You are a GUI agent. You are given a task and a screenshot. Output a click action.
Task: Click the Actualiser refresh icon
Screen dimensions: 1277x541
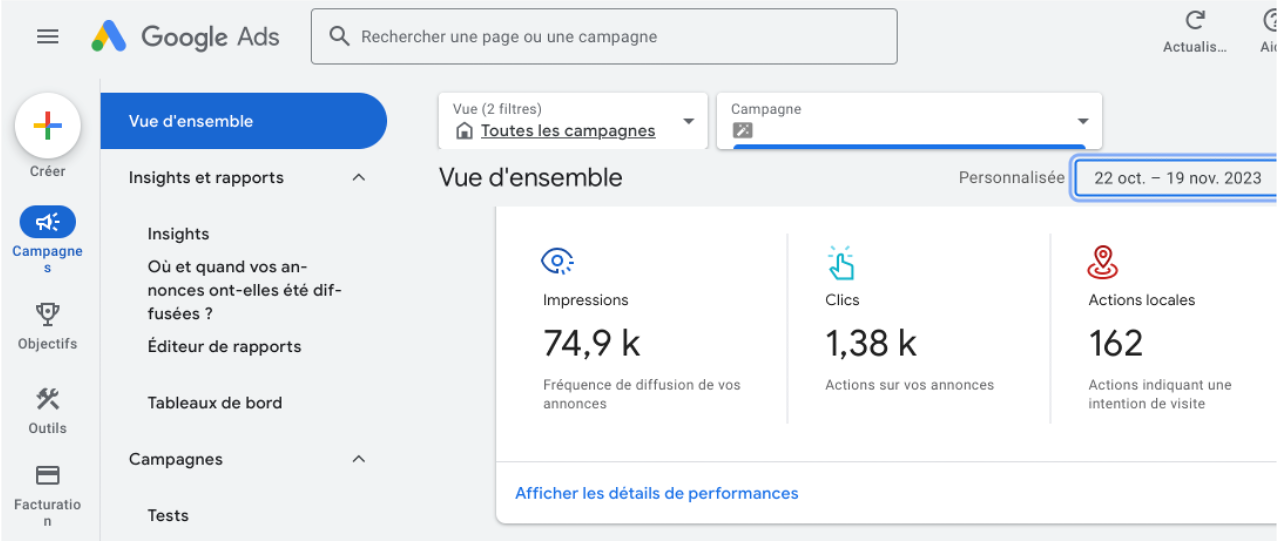click(x=1194, y=21)
